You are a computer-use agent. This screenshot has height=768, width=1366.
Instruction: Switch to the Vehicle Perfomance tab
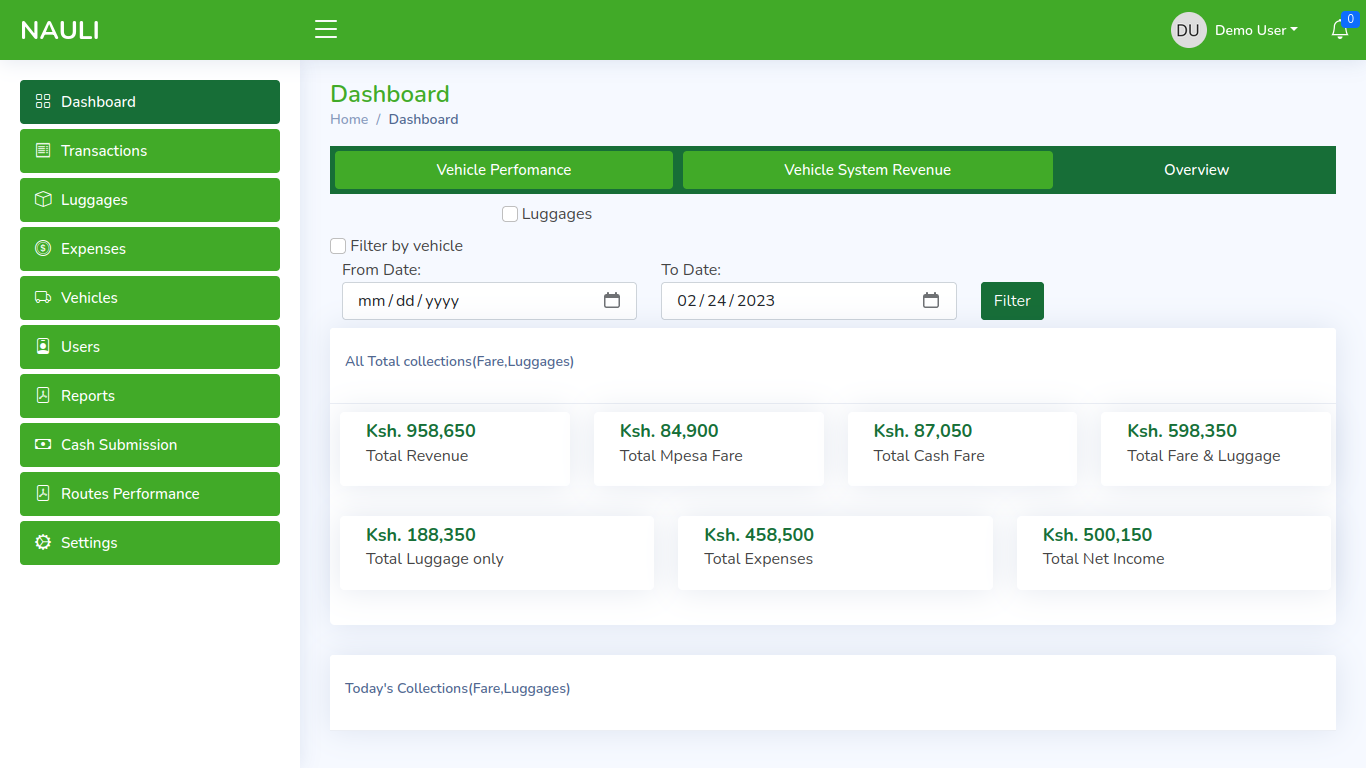click(504, 170)
